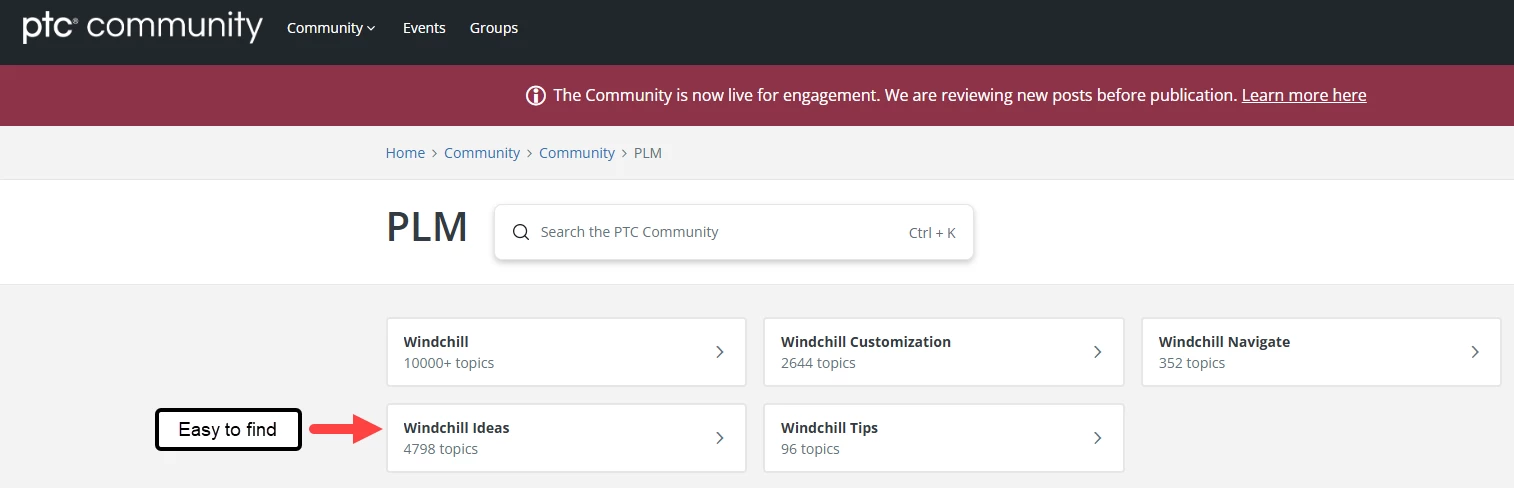Click the chevron on Windchill Customization card
The width and height of the screenshot is (1514, 488).
coord(1097,352)
